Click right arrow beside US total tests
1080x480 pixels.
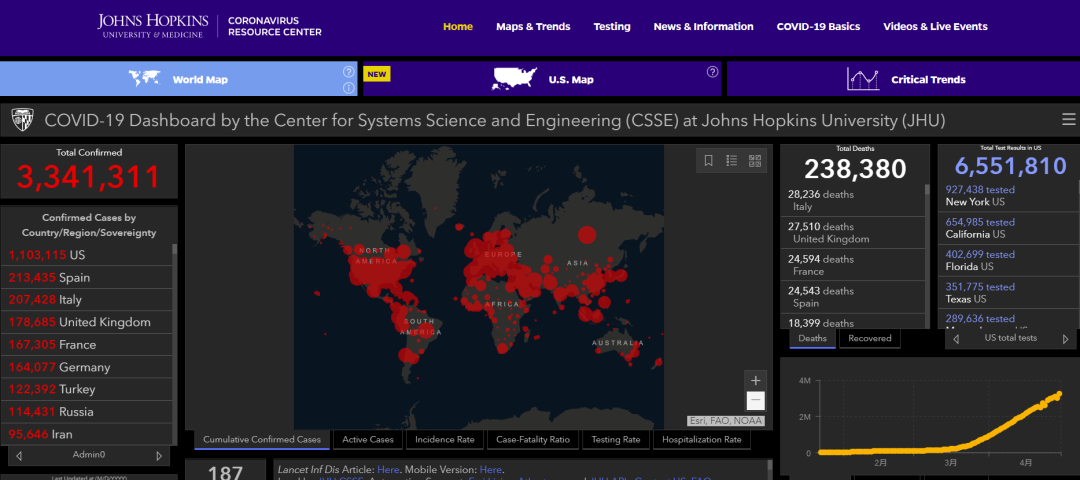click(1066, 339)
